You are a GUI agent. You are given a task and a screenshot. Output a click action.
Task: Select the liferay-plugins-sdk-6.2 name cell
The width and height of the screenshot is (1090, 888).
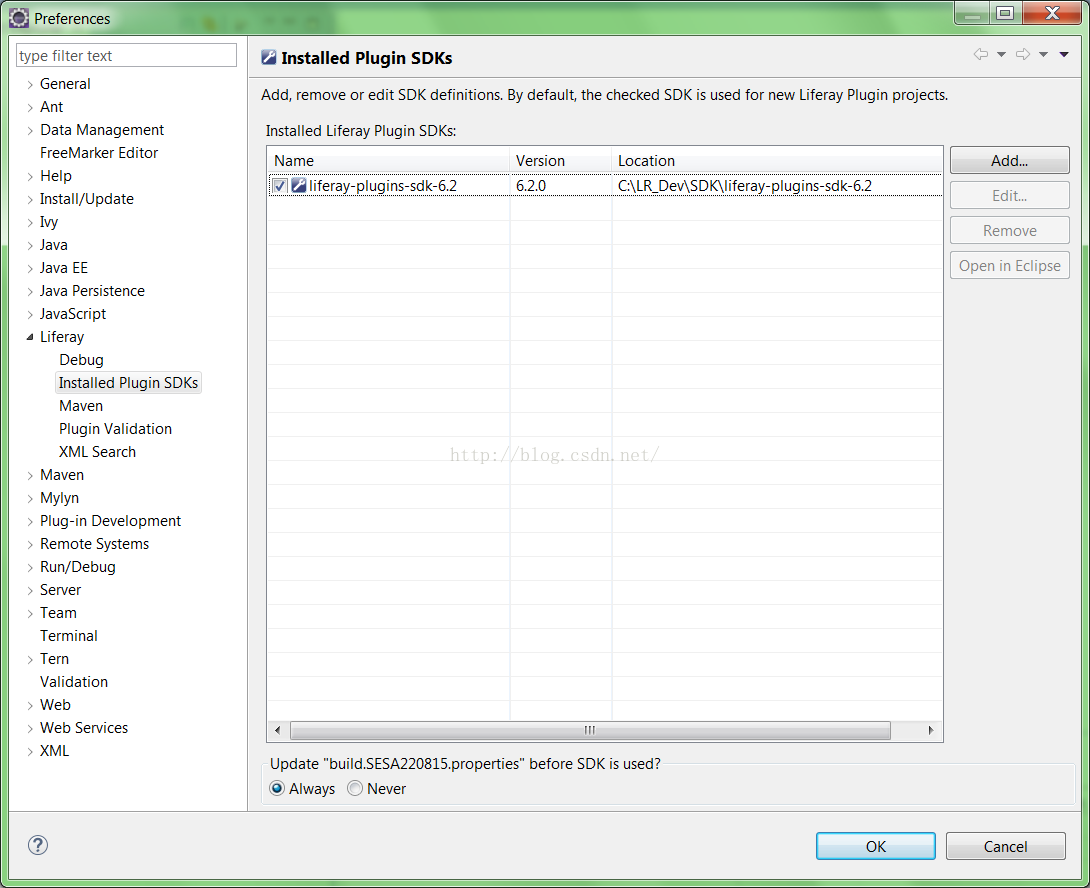pos(383,186)
